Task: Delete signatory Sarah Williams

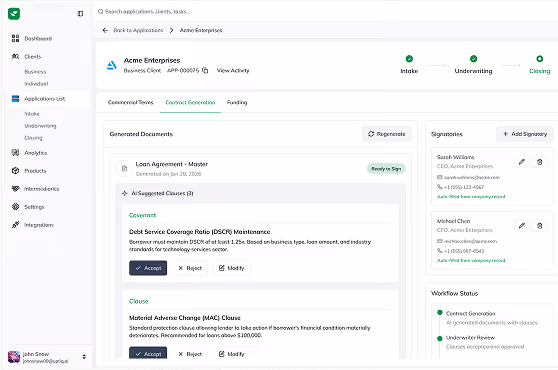Action: point(539,162)
